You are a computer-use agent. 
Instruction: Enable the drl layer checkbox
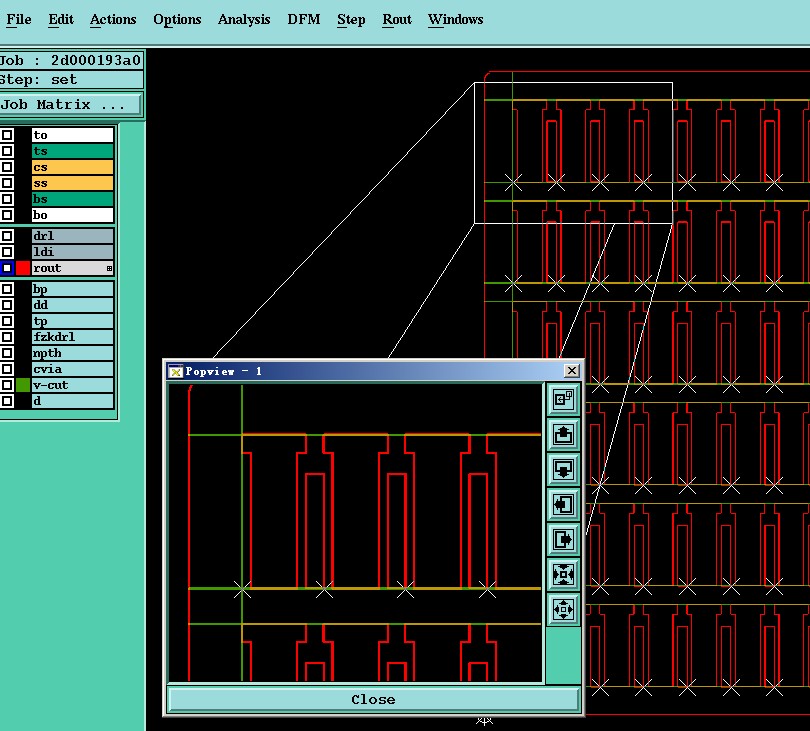coord(7,236)
